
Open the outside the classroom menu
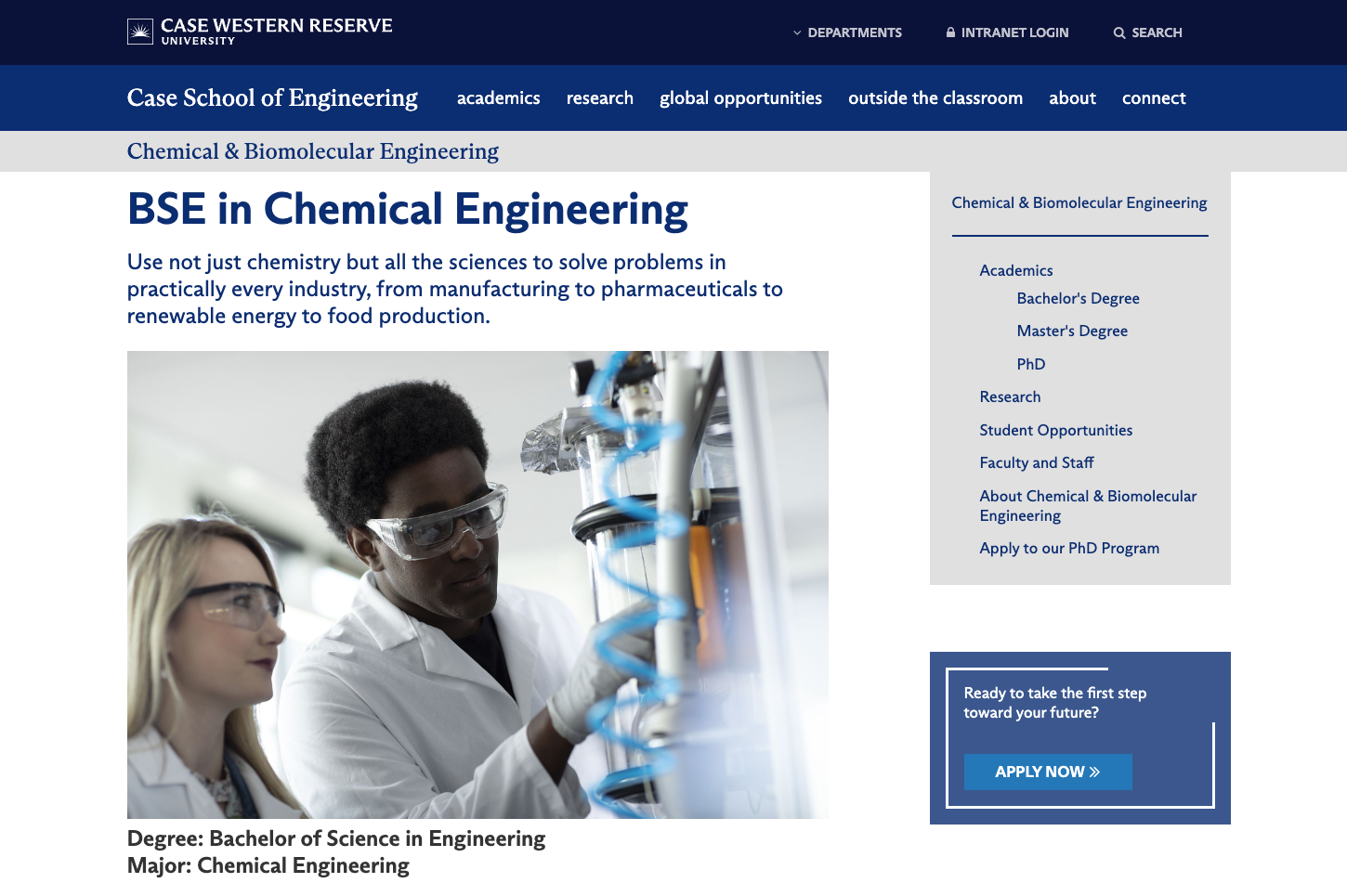(935, 97)
